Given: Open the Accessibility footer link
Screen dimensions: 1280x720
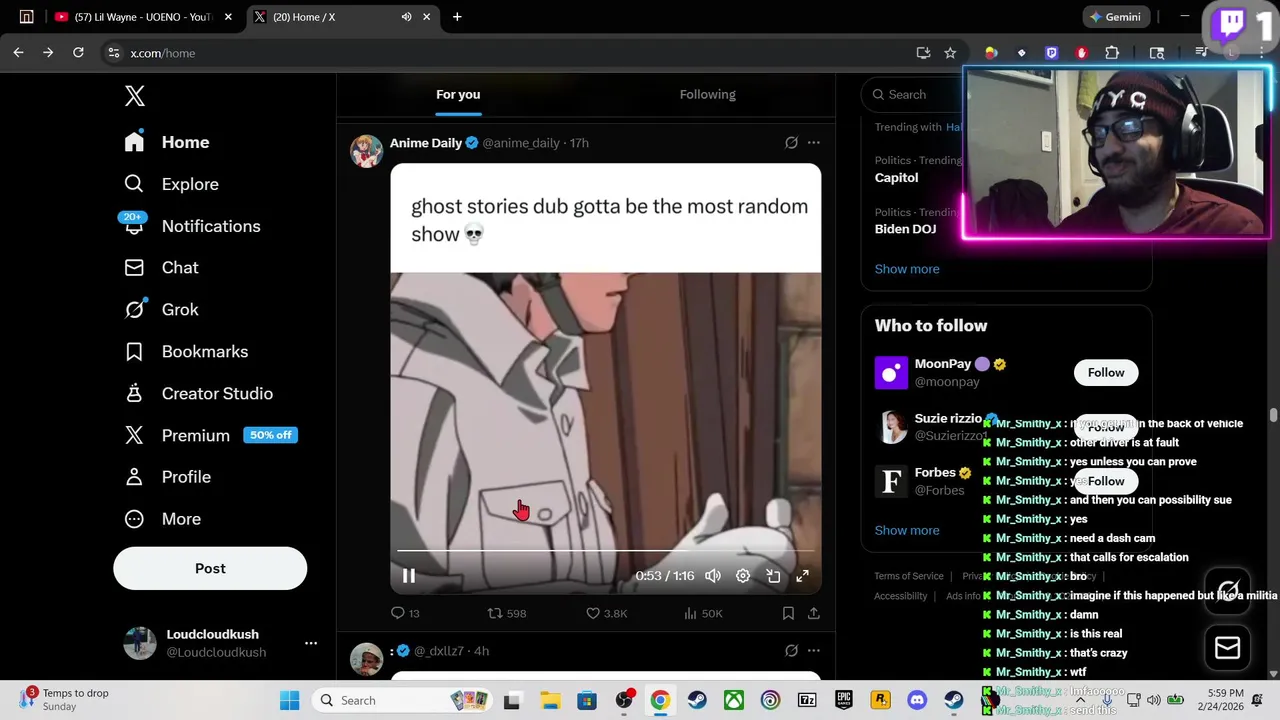Looking at the screenshot, I should (x=900, y=596).
